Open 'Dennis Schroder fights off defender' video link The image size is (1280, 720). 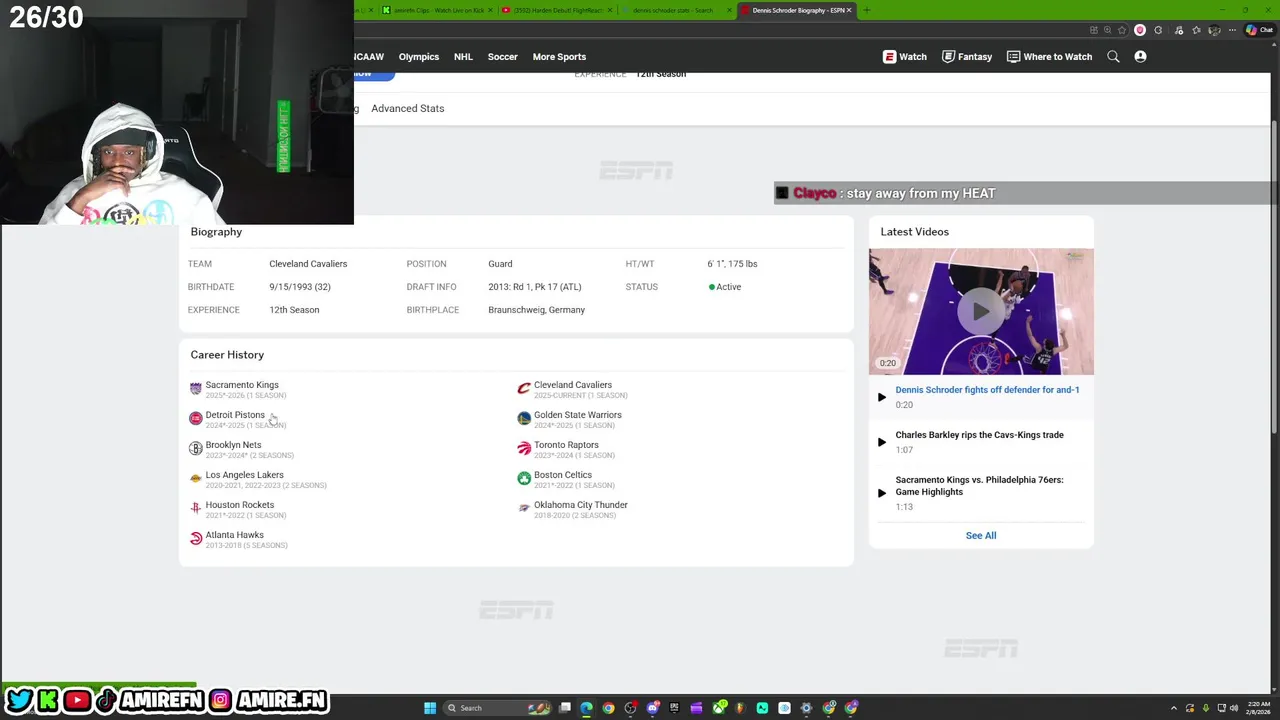[987, 390]
